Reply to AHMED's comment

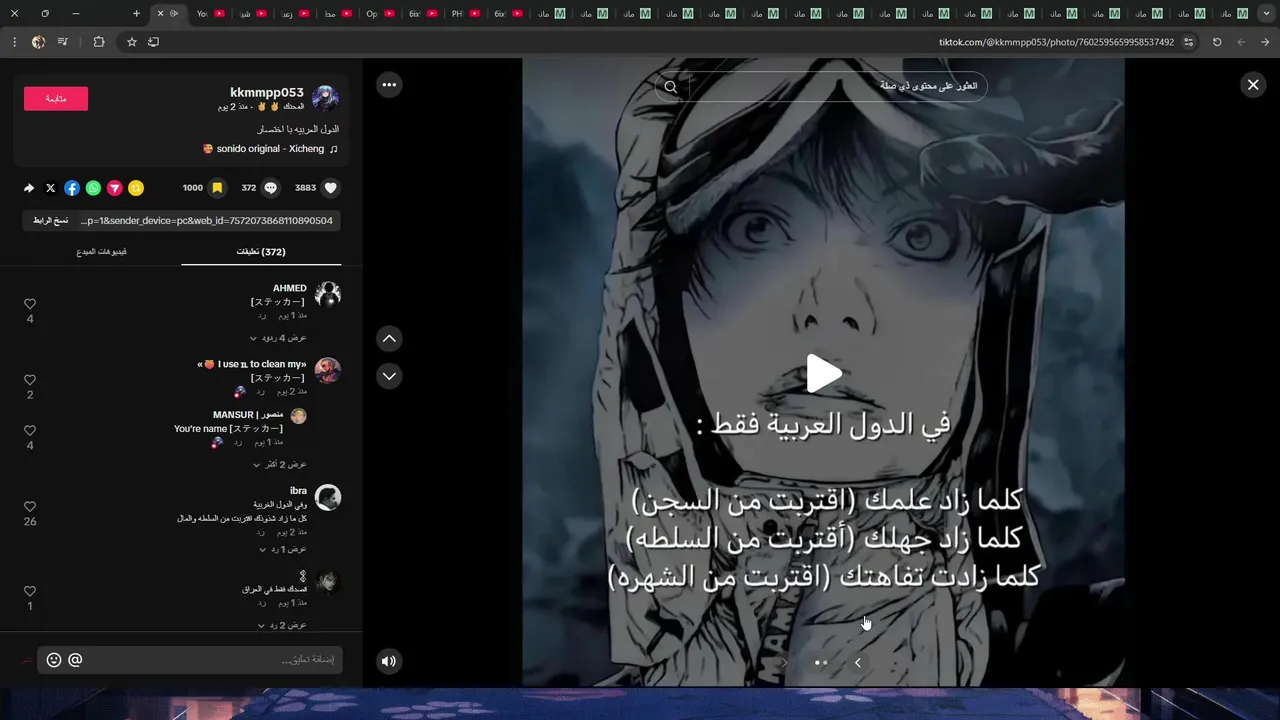point(262,315)
